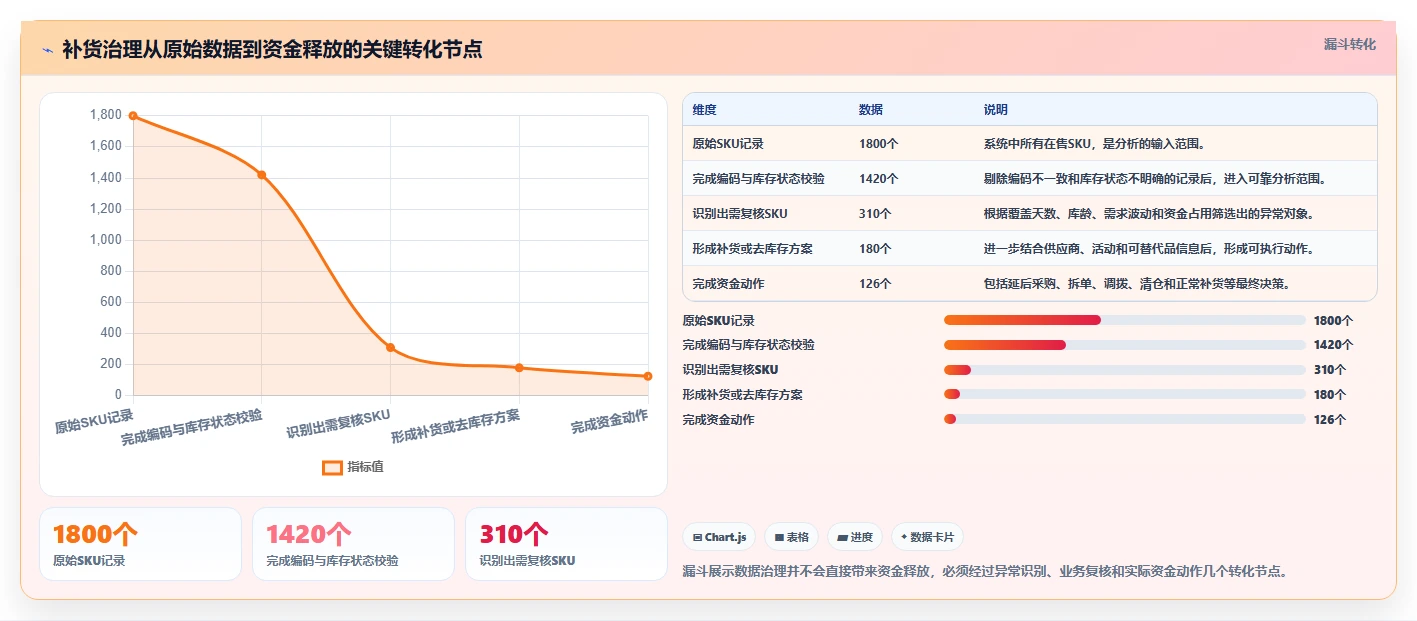The width and height of the screenshot is (1417, 621).
Task: Click the 维度 column header
Action: tap(765, 110)
